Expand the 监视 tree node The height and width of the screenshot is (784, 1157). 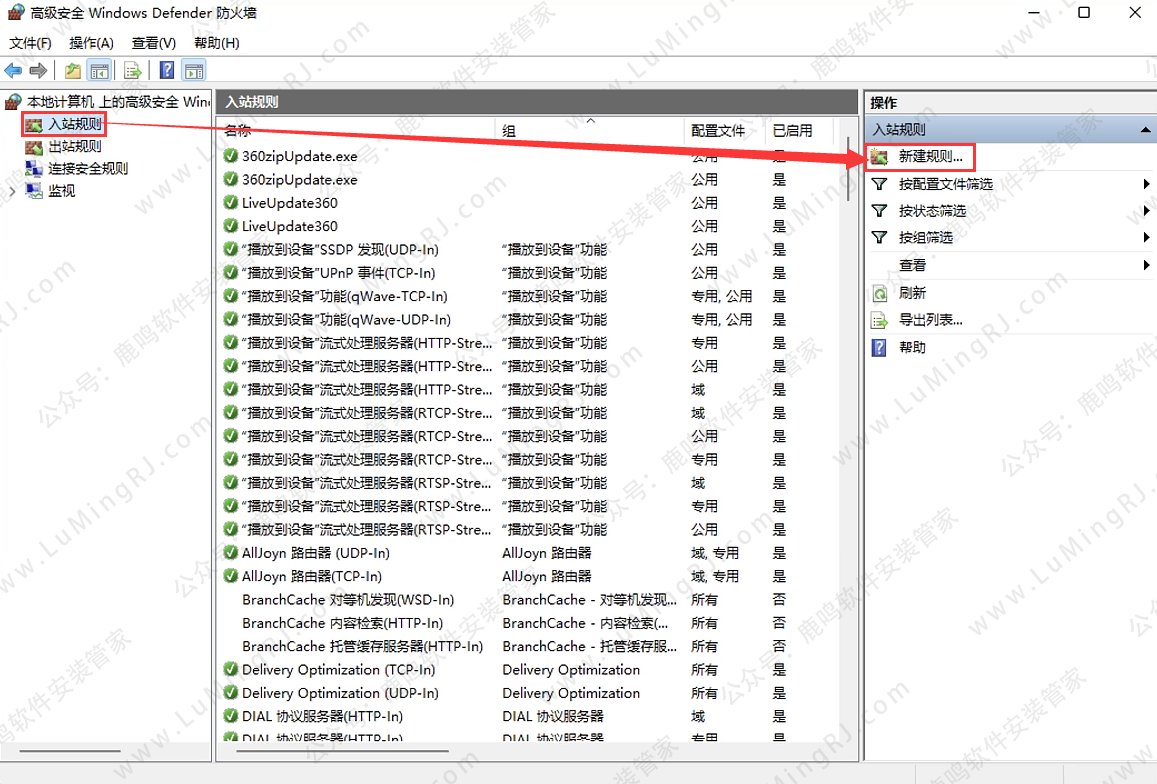[x=12, y=191]
